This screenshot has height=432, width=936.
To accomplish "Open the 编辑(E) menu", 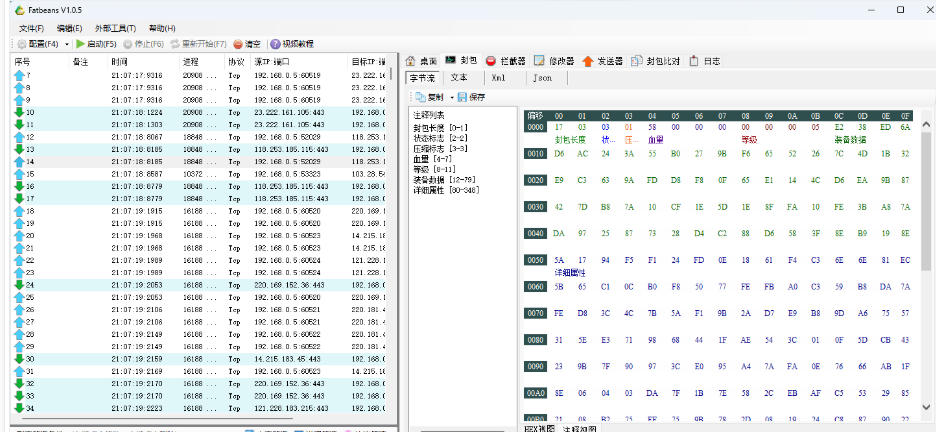I will click(69, 28).
